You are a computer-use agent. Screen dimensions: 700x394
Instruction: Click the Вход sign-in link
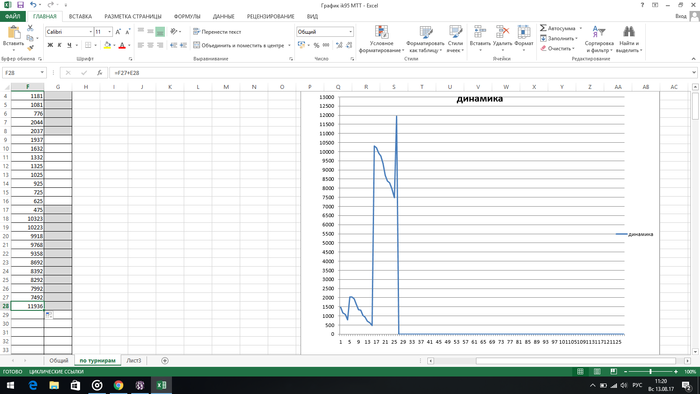(x=681, y=16)
